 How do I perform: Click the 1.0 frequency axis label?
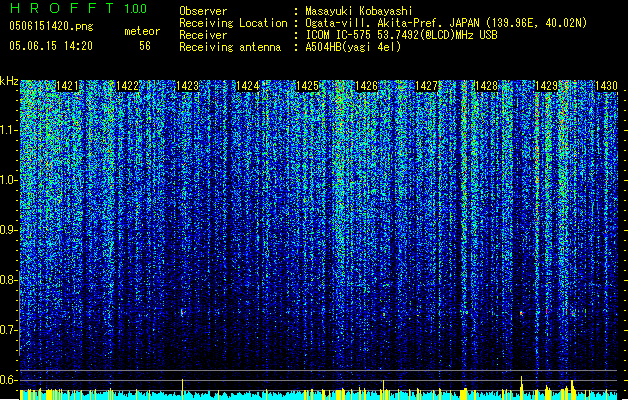pyautogui.click(x=8, y=180)
